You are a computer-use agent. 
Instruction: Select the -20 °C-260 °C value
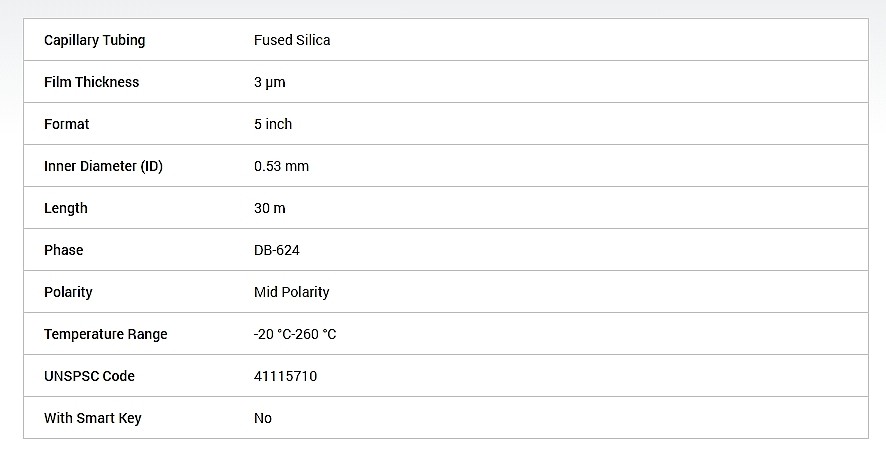295,334
